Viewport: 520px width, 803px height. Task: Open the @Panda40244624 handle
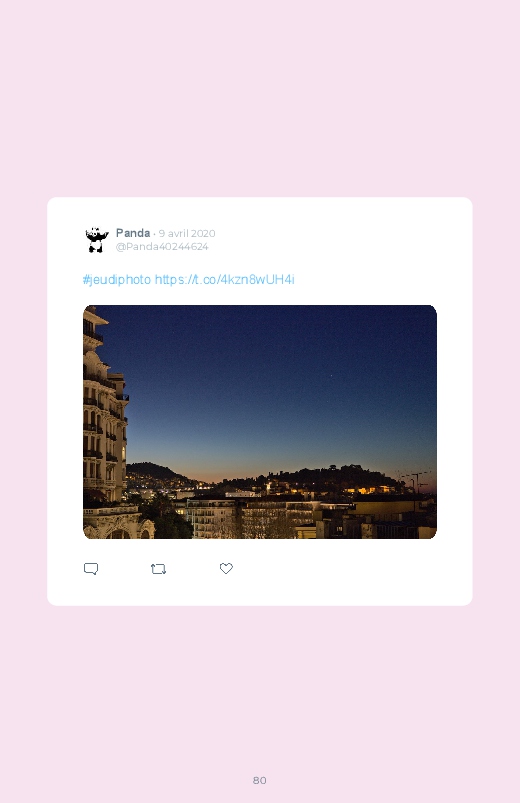click(162, 246)
